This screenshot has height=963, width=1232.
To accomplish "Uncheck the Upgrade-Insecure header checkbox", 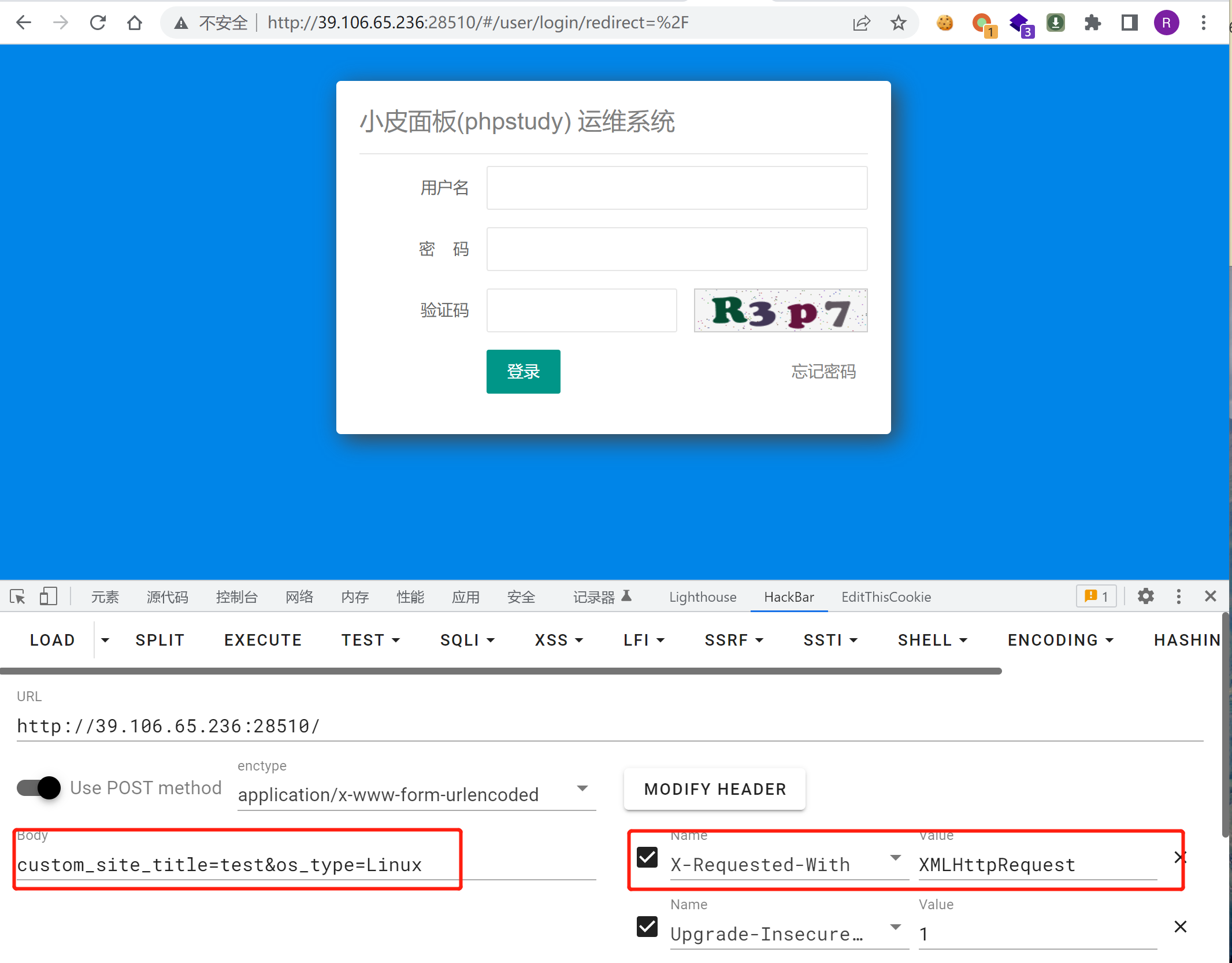I will point(647,927).
